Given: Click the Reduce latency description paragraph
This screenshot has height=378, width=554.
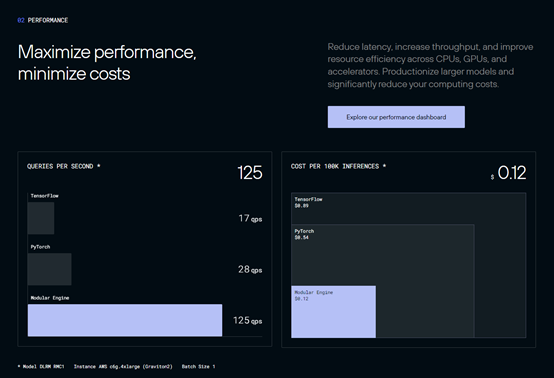Looking at the screenshot, I should pos(430,65).
